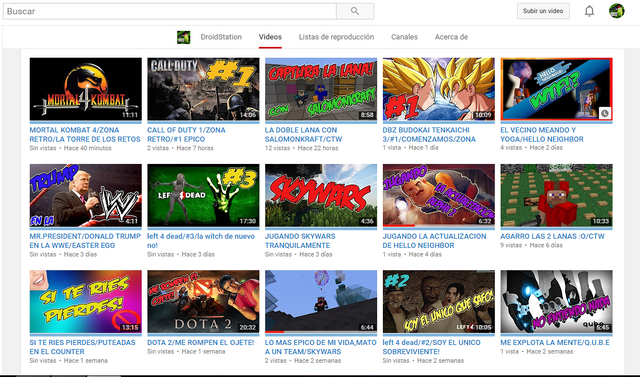Switch to the Listas de reproducción tab

coord(336,37)
